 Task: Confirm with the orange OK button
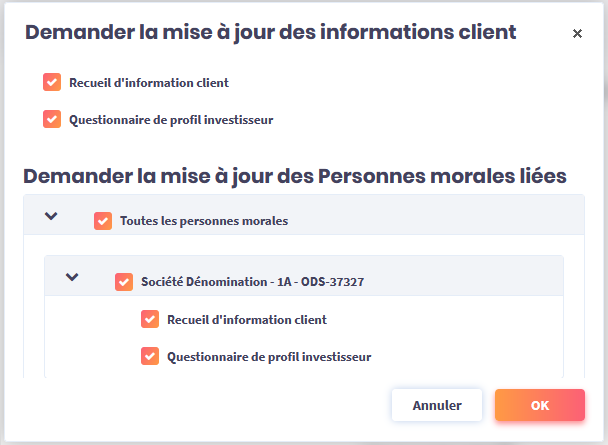[539, 405]
